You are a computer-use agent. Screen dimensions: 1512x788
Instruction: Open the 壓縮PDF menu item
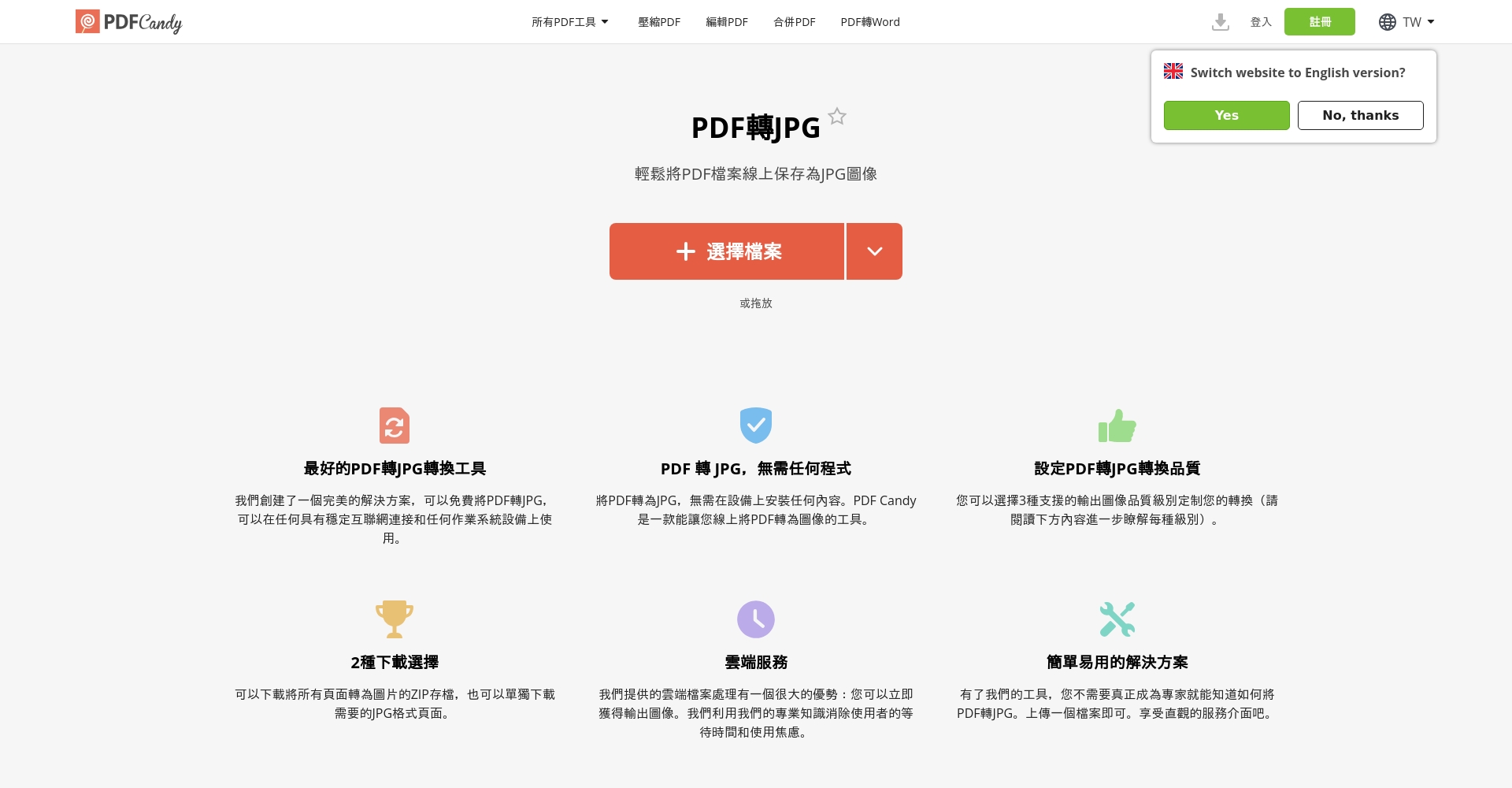658,21
